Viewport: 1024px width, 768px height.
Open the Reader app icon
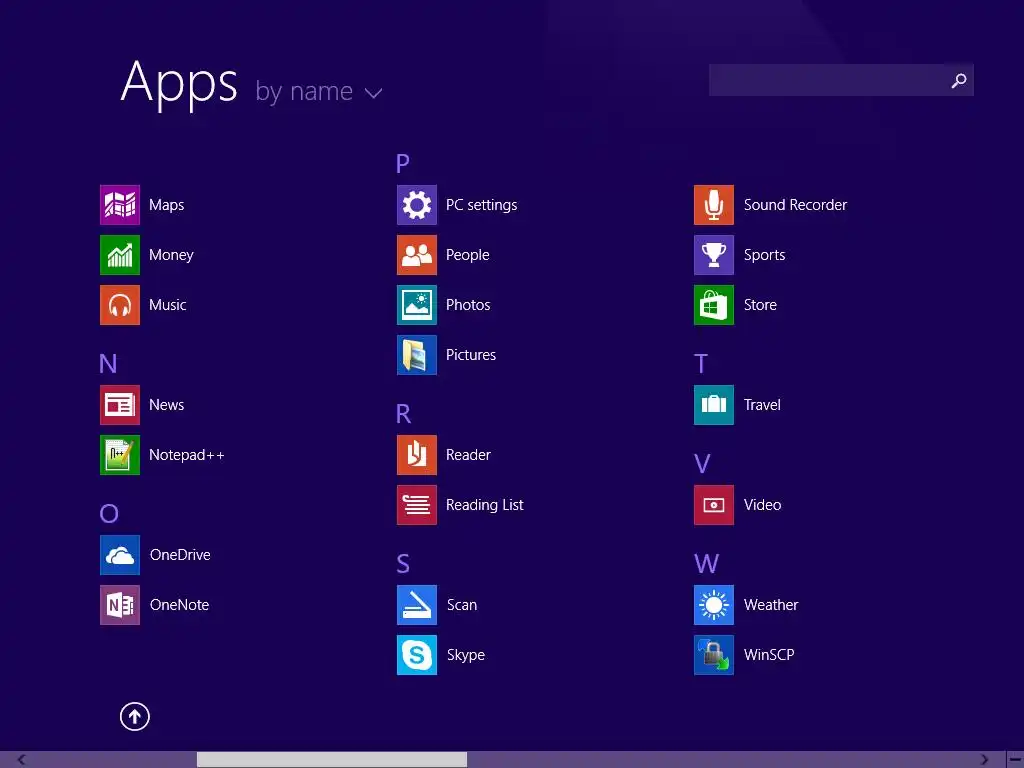417,455
